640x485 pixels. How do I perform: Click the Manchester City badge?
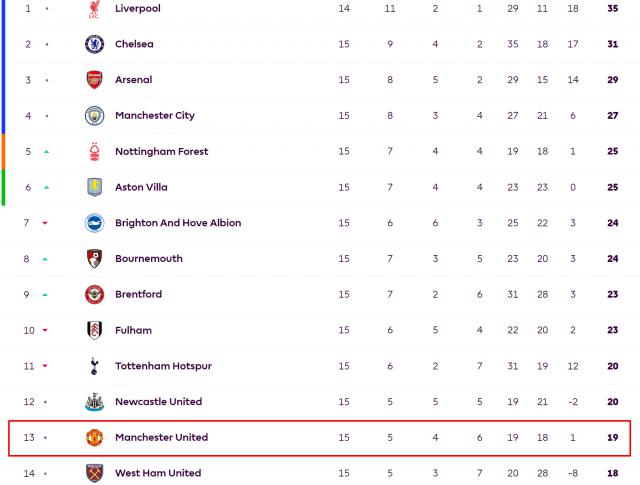click(94, 116)
